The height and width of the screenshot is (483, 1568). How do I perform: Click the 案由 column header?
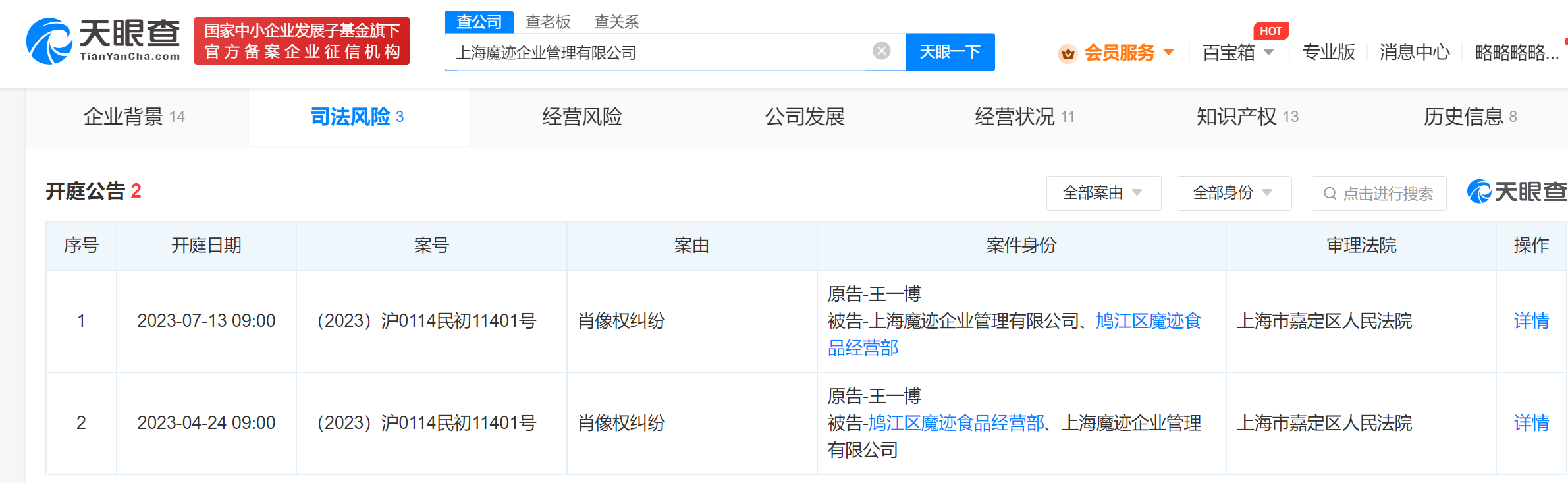[691, 245]
